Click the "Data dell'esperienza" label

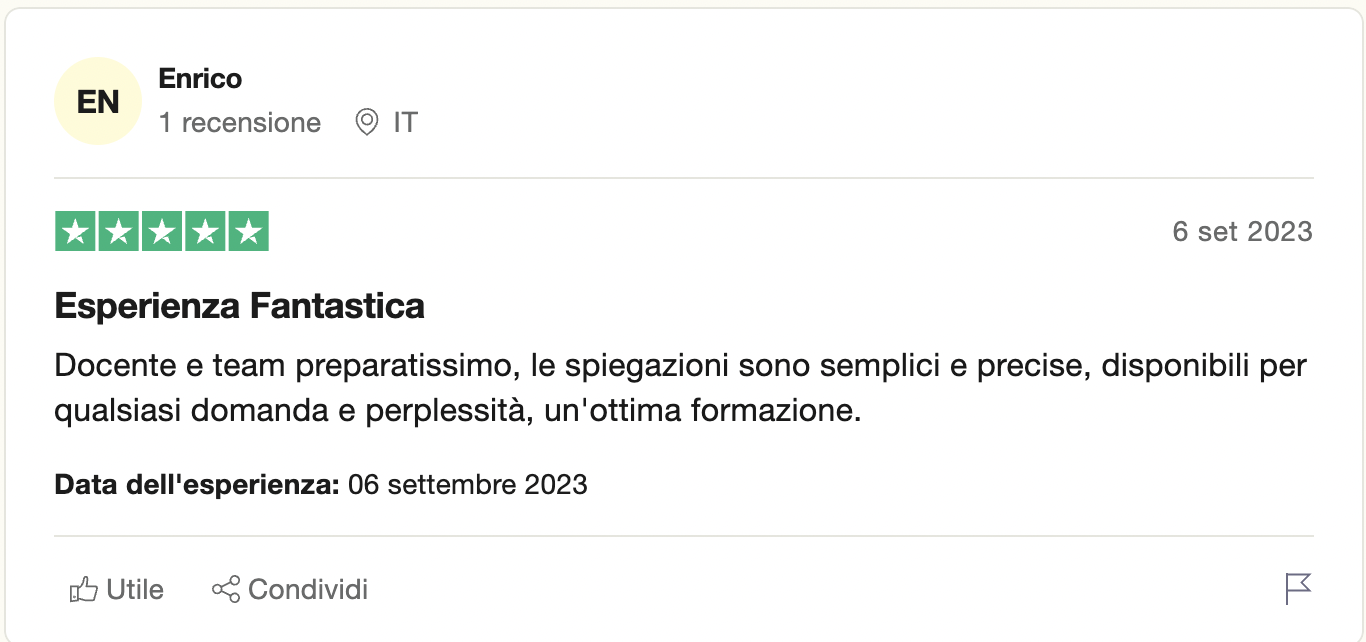click(x=198, y=486)
